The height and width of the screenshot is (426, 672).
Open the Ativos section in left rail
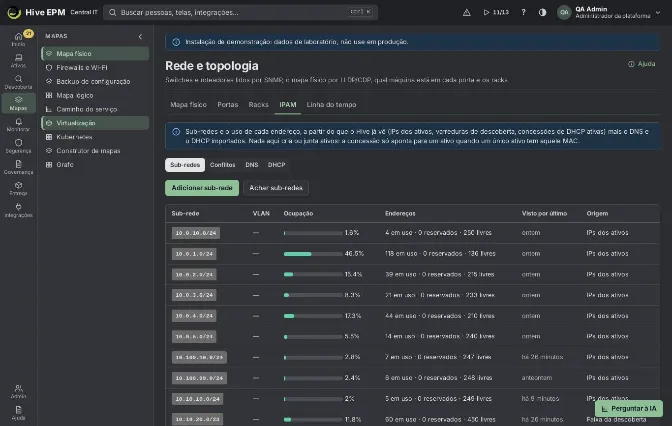coord(18,60)
